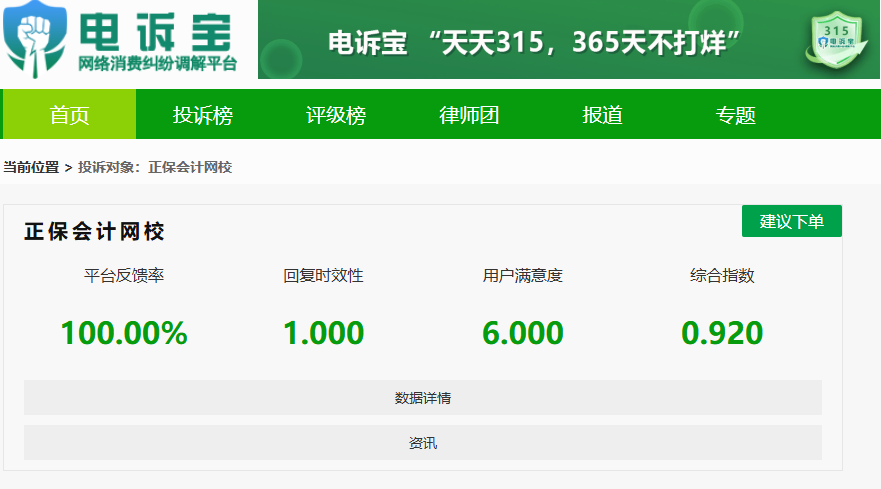Click the 综合指数 label
Image resolution: width=881 pixels, height=489 pixels.
pos(722,275)
